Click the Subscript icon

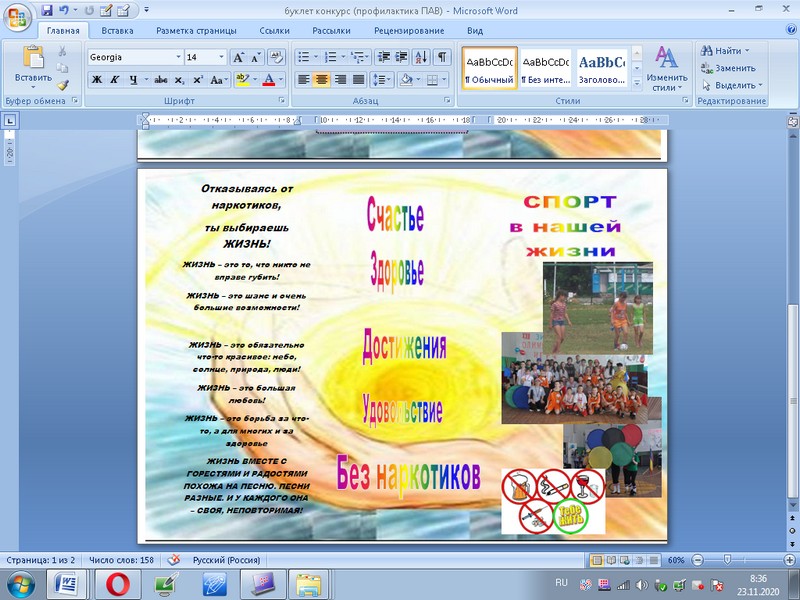point(179,80)
